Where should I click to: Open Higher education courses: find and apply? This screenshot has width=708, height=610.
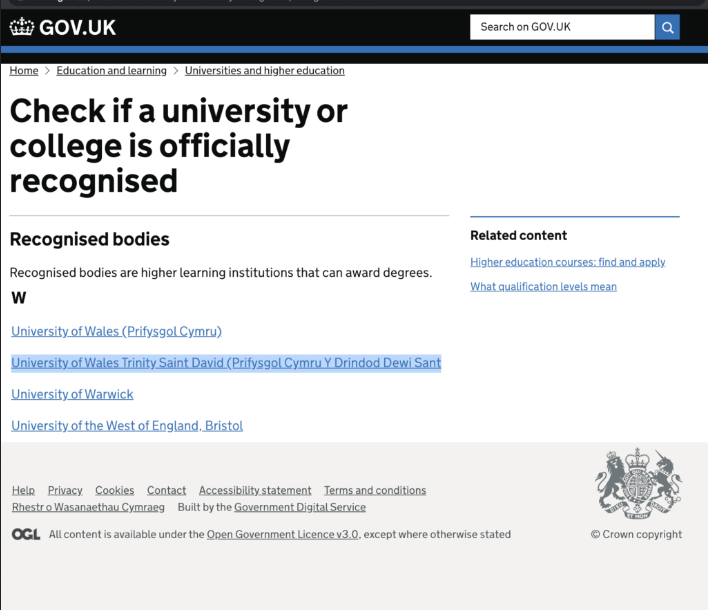567,262
